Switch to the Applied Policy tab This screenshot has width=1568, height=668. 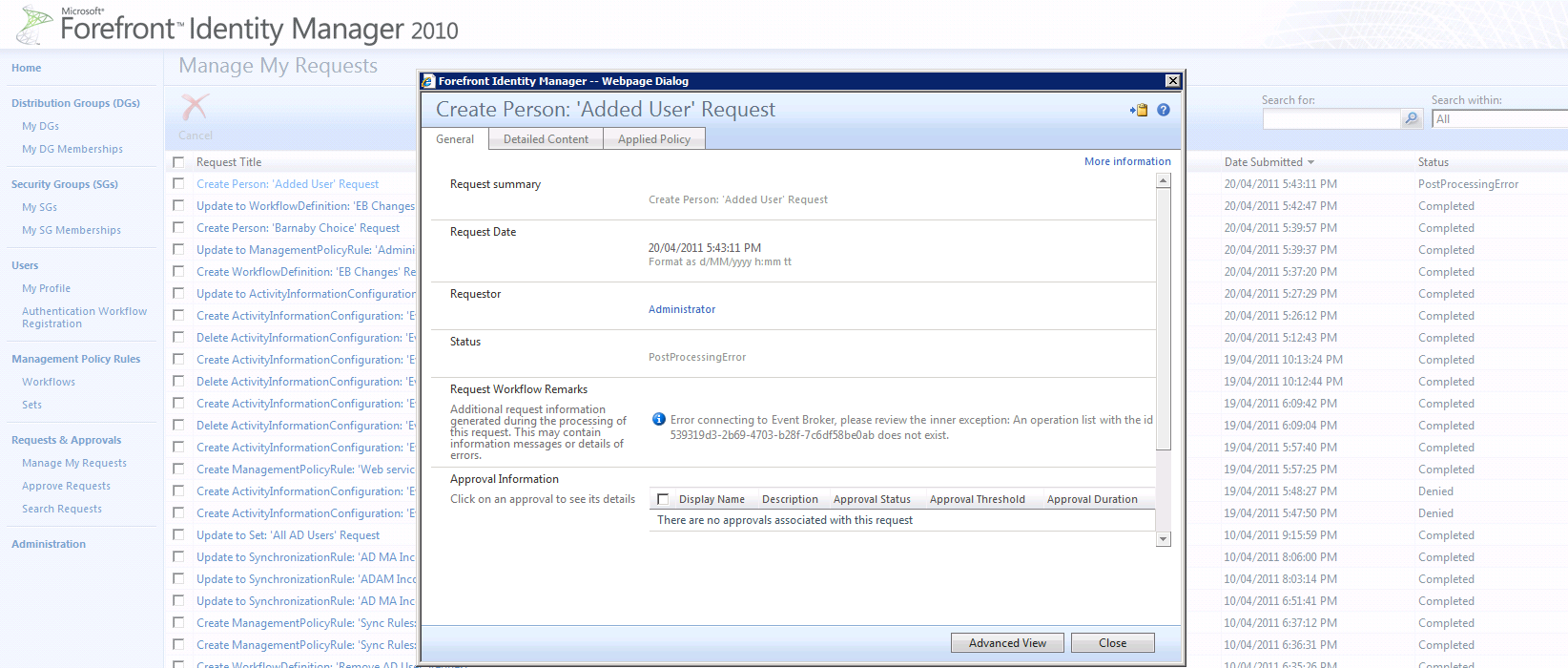(654, 139)
